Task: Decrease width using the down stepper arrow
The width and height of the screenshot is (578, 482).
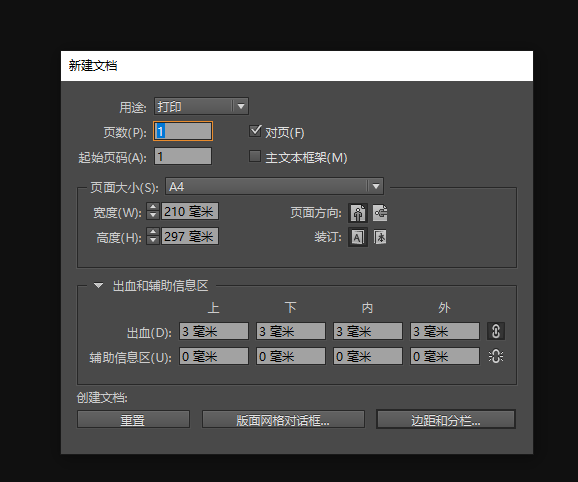Action: [153, 215]
